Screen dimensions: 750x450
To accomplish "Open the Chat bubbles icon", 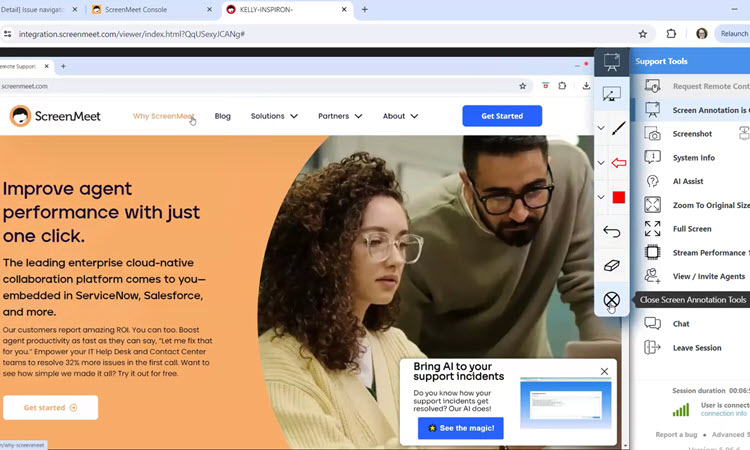I will (x=652, y=324).
